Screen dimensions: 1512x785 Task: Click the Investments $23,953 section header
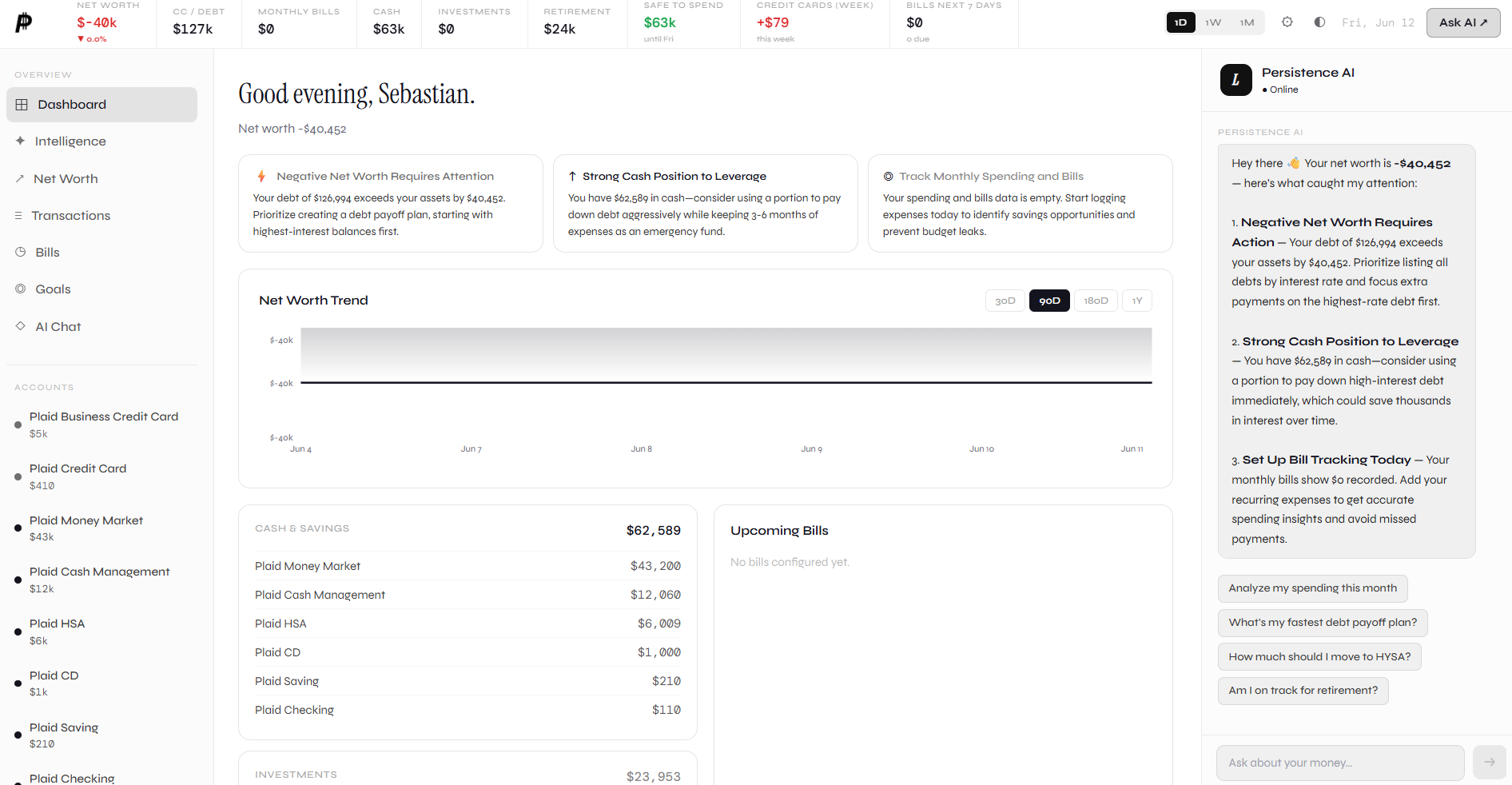(468, 775)
